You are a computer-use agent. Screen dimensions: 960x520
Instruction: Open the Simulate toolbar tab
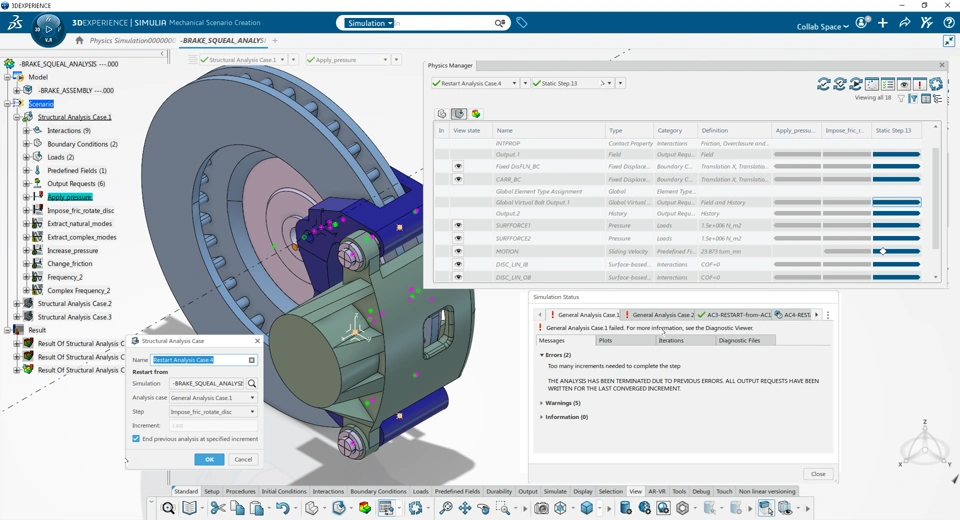[555, 491]
